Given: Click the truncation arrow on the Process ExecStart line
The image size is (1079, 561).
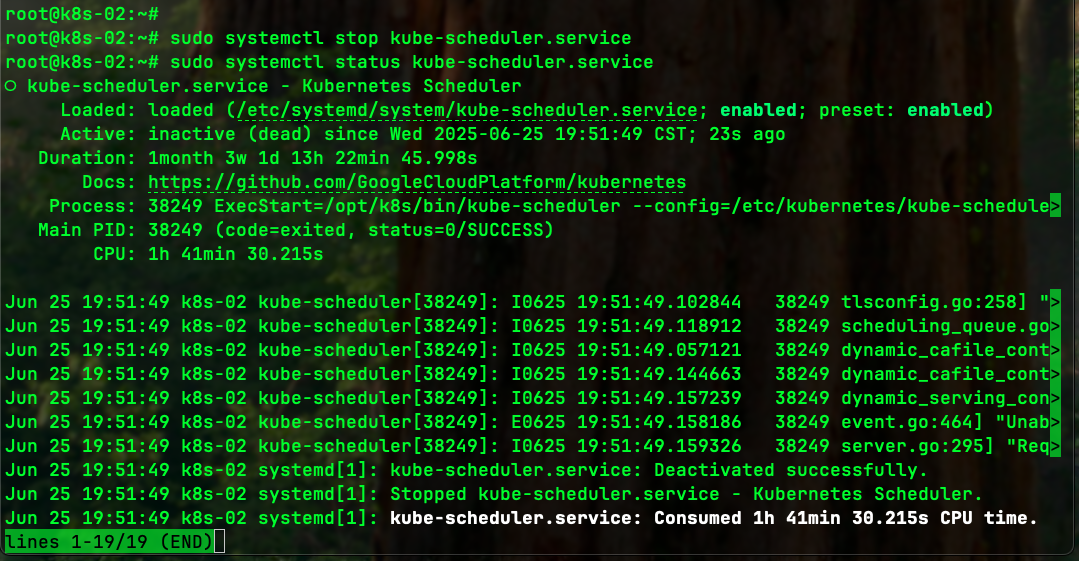Looking at the screenshot, I should coord(1055,206).
